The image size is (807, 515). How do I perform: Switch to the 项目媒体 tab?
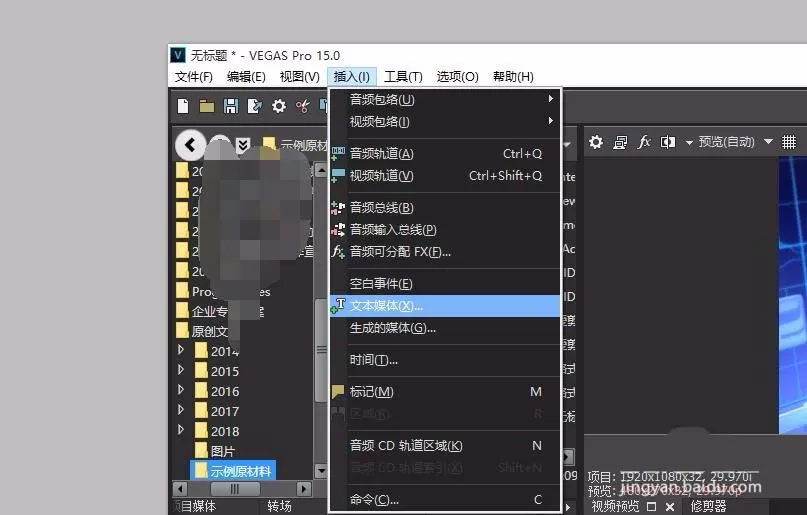click(196, 506)
